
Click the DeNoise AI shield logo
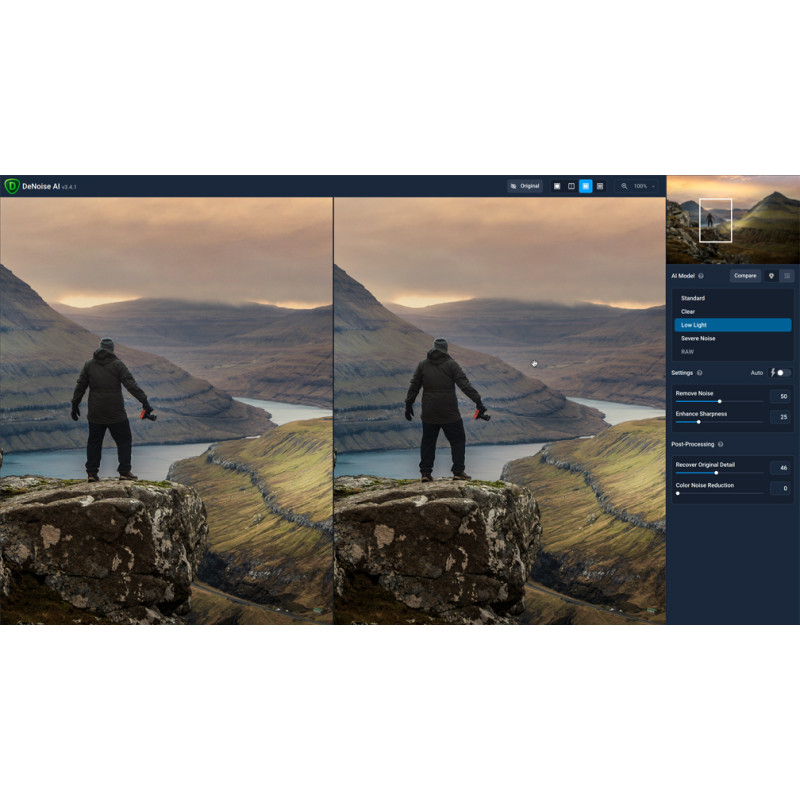(x=12, y=186)
